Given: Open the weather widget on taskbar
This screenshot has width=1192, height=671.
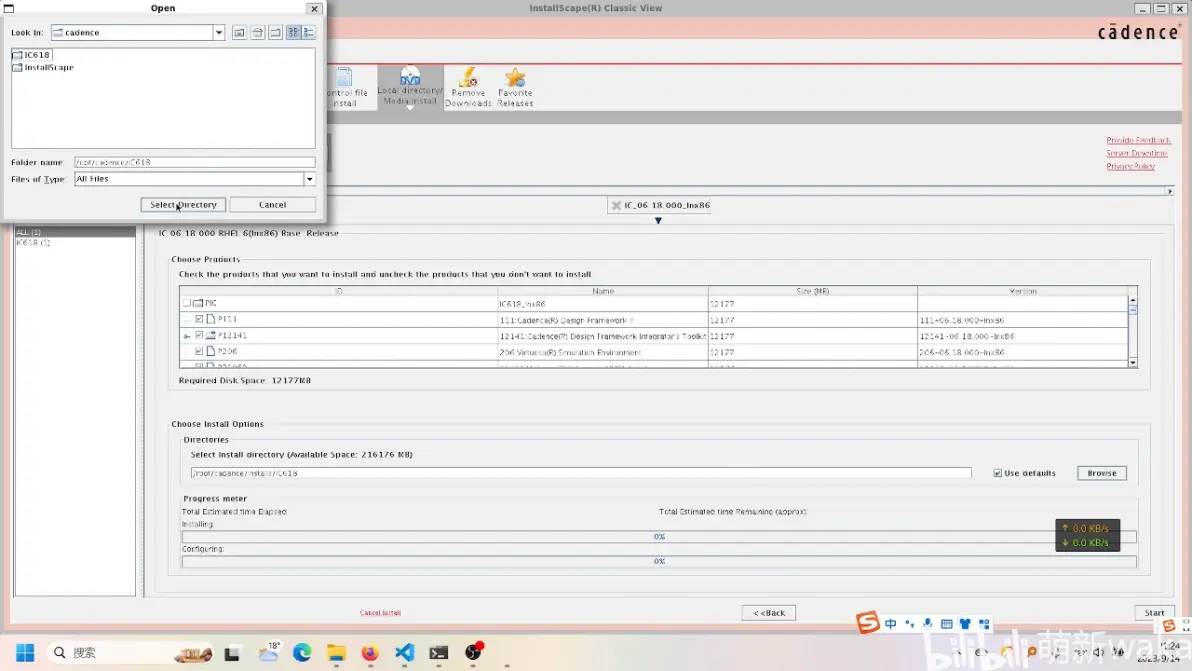Looking at the screenshot, I should tap(269, 653).
